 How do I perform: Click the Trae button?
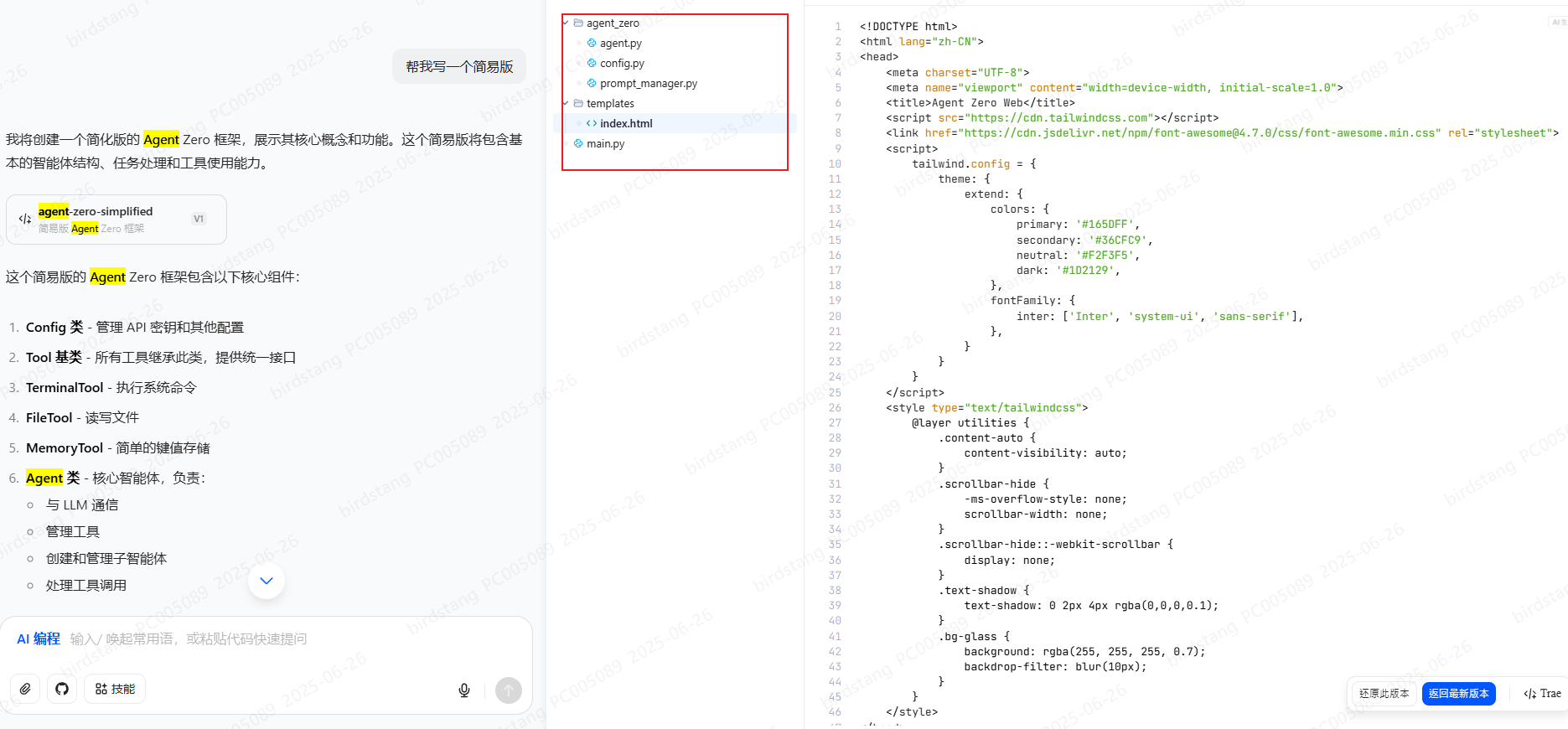point(1542,694)
